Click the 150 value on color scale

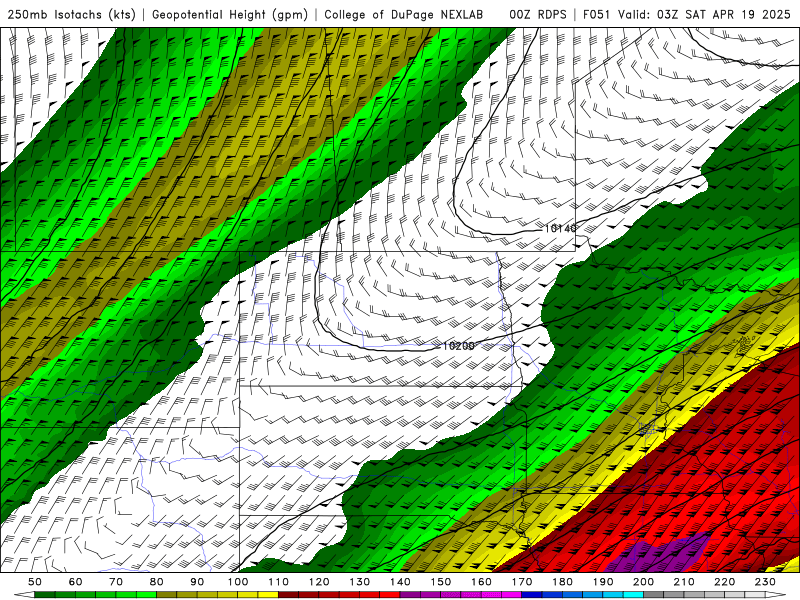pyautogui.click(x=441, y=582)
